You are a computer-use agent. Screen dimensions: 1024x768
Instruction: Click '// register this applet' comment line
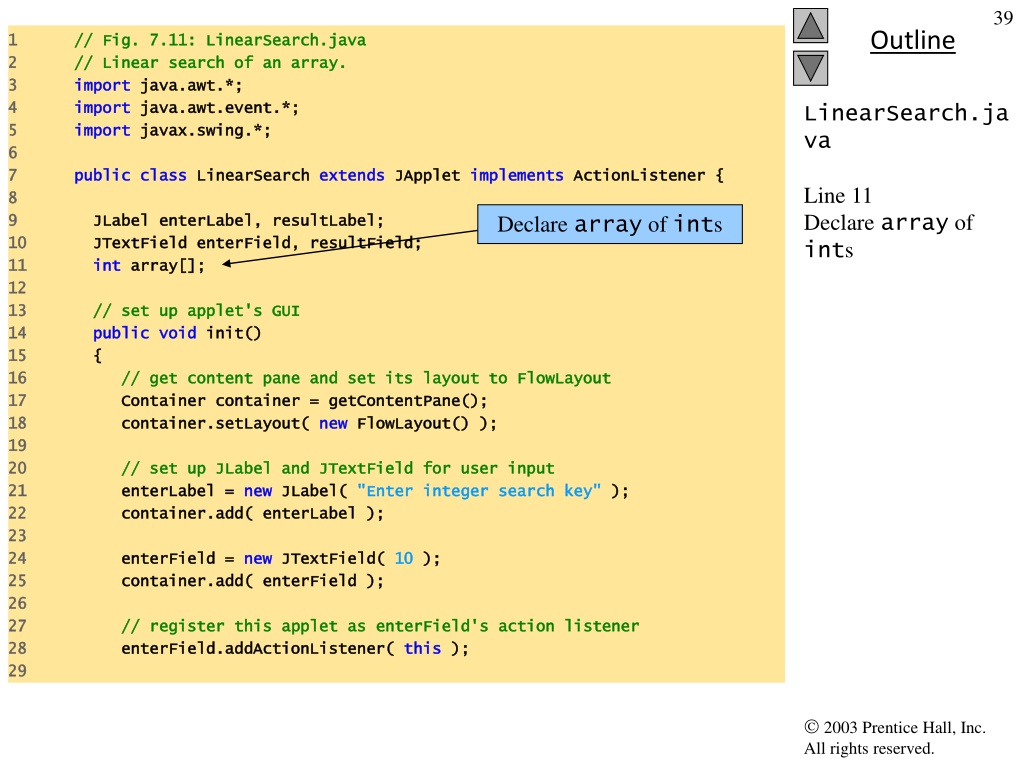coord(380,626)
